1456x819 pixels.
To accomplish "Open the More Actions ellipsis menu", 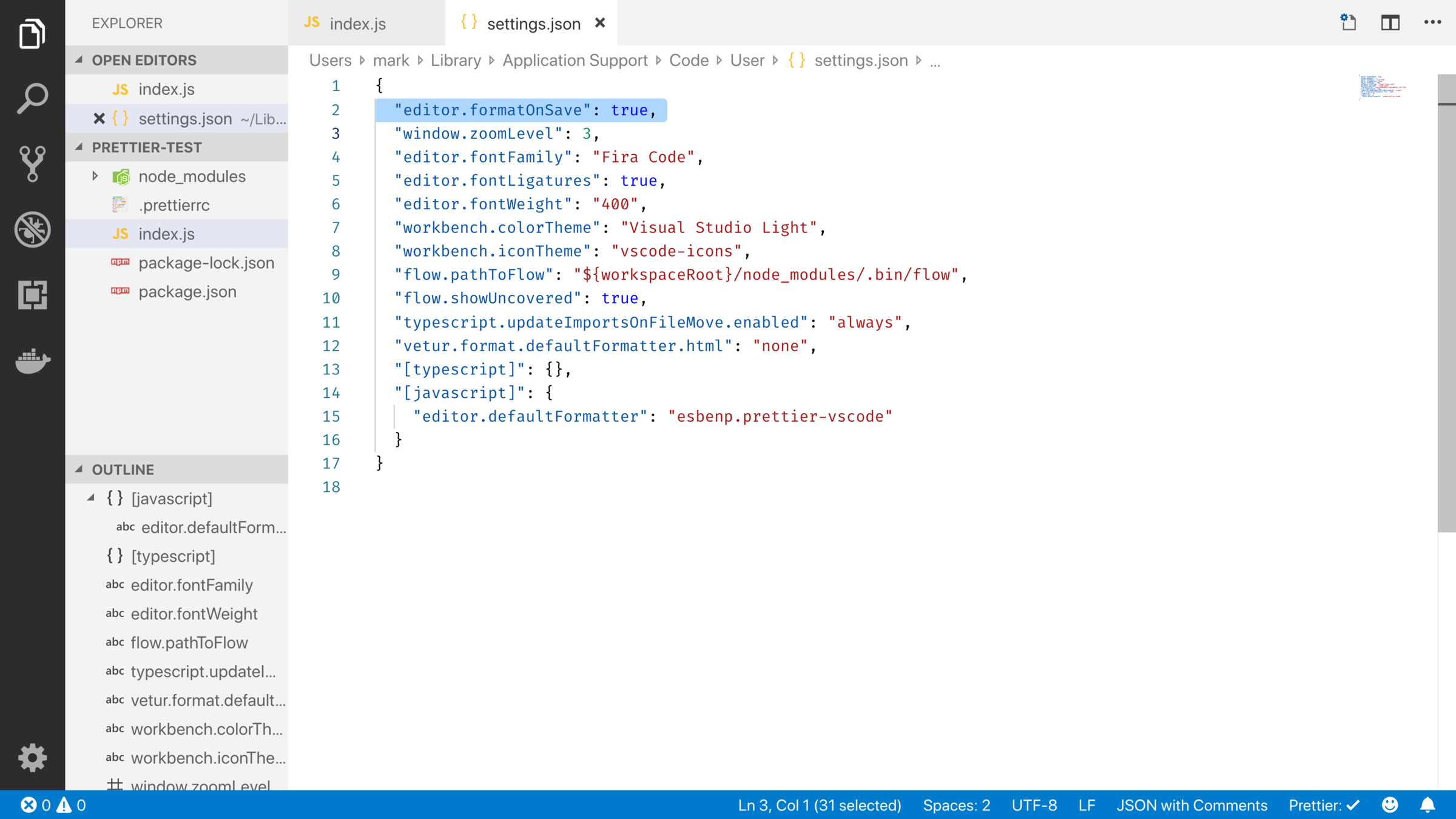I will (1432, 23).
